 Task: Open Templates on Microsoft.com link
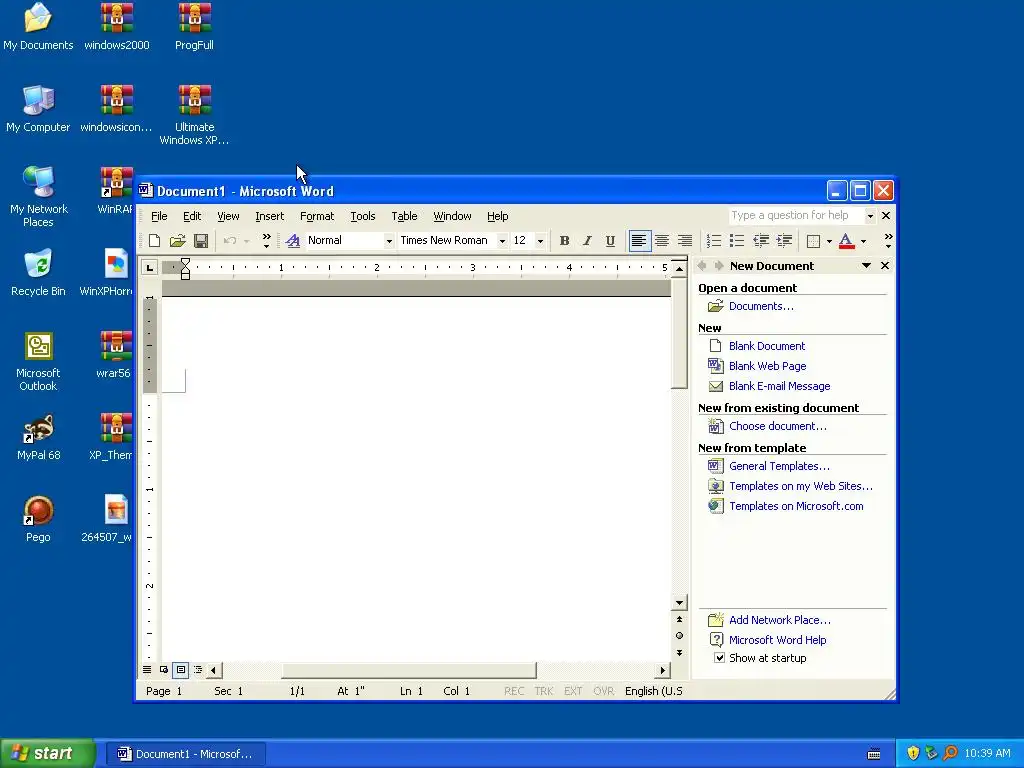coord(796,506)
